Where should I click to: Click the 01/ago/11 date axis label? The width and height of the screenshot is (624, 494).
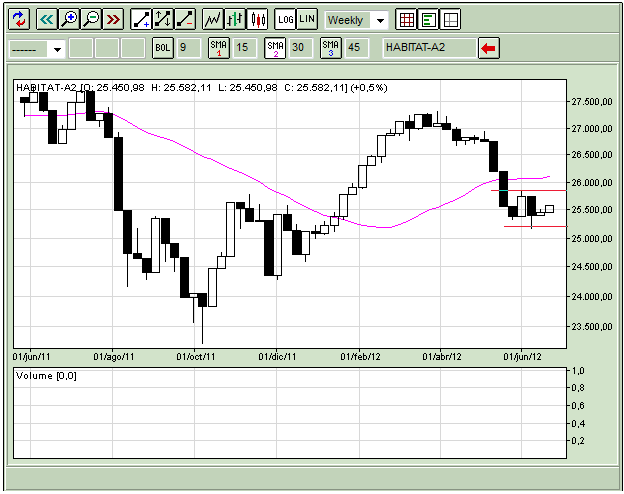tap(114, 357)
